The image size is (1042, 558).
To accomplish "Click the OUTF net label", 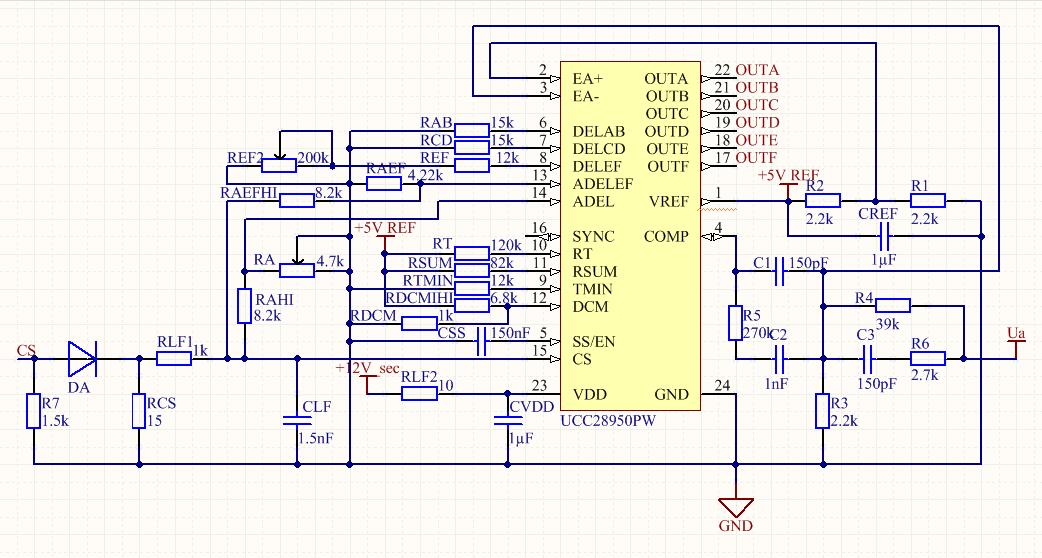I will (x=756, y=158).
